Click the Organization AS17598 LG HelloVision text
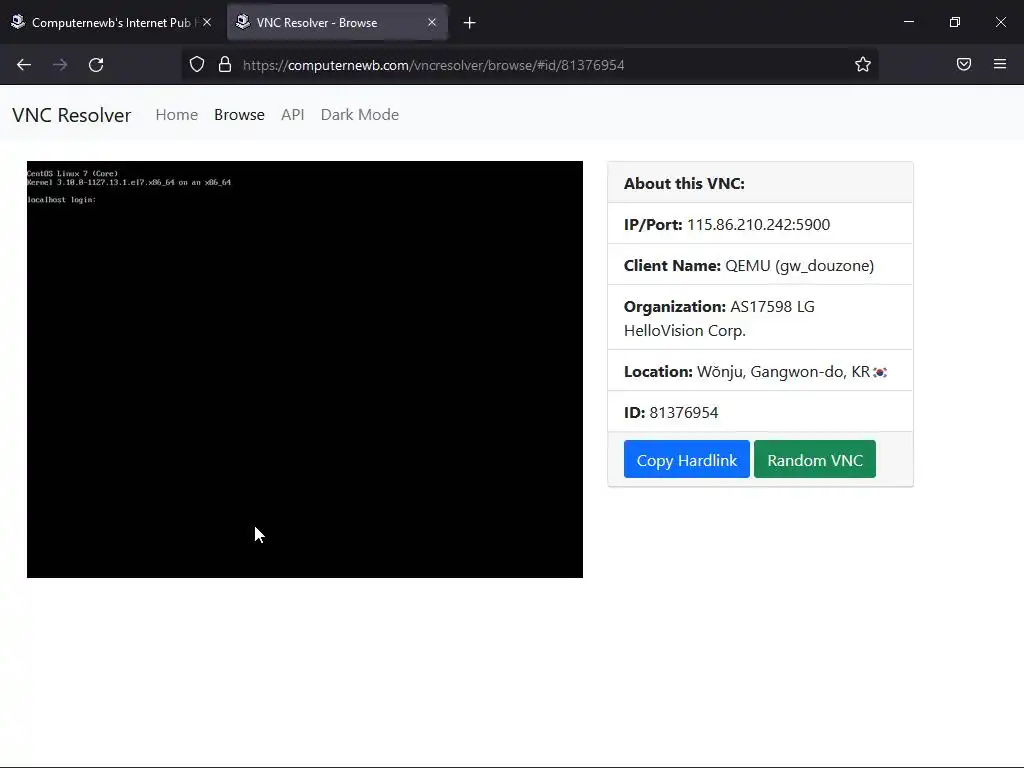 point(719,319)
